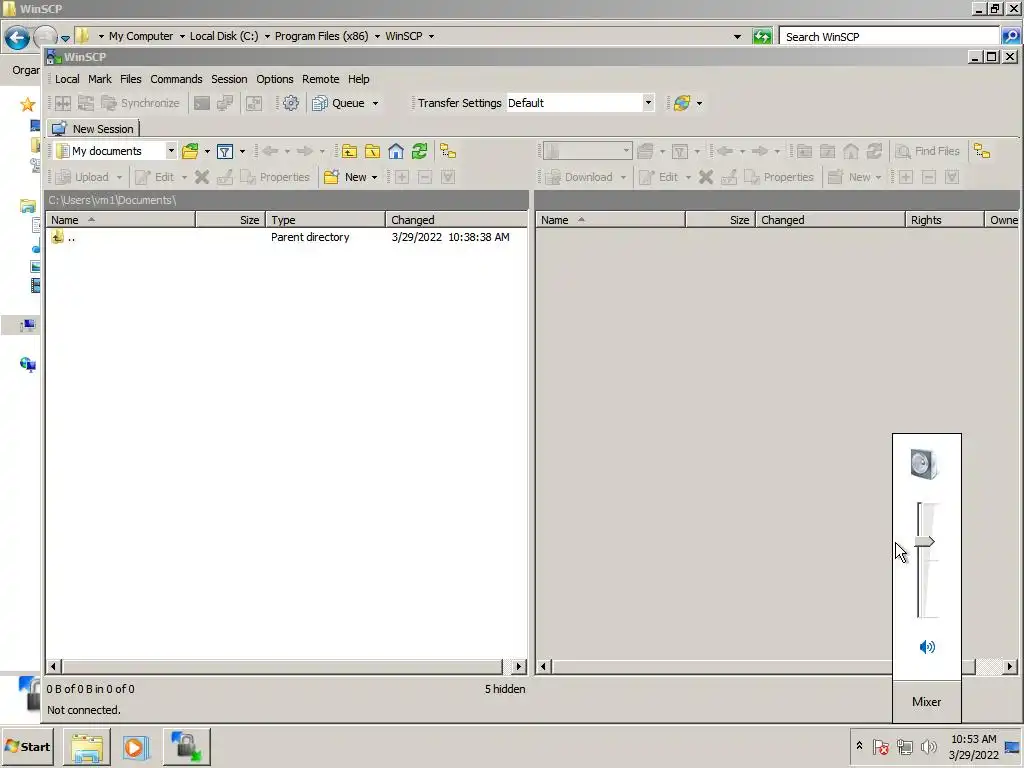1024x768 pixels.
Task: Click the network tray icon
Action: click(904, 746)
